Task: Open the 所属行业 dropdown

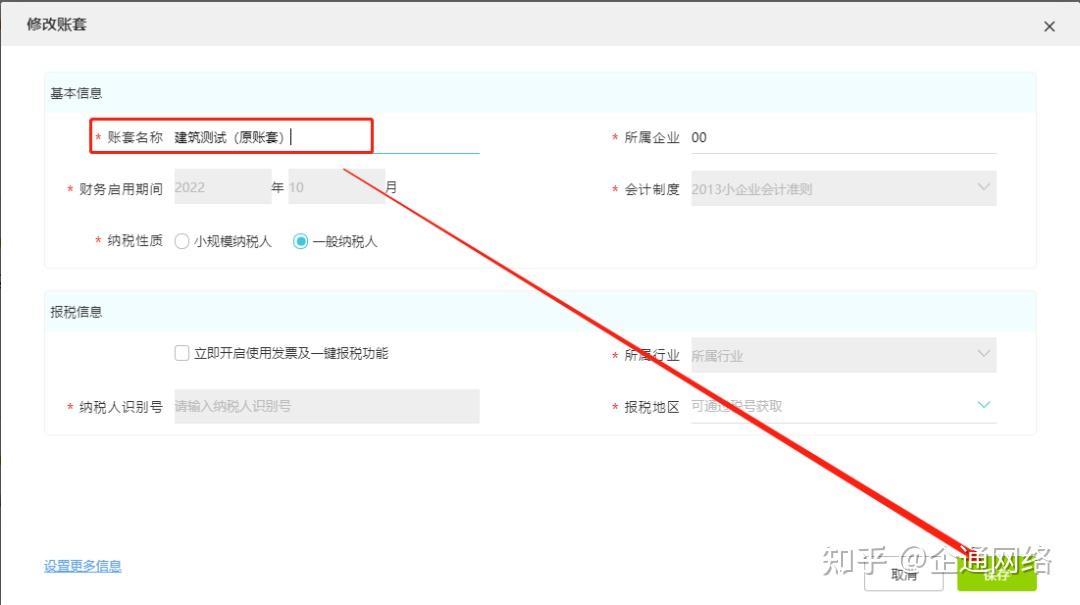Action: click(843, 355)
